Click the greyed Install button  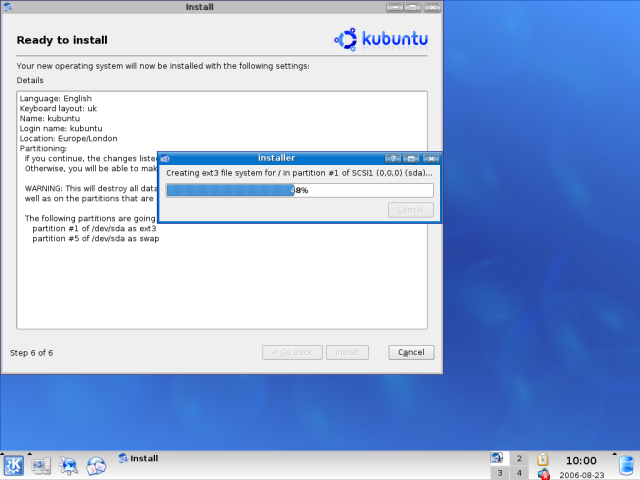click(347, 352)
